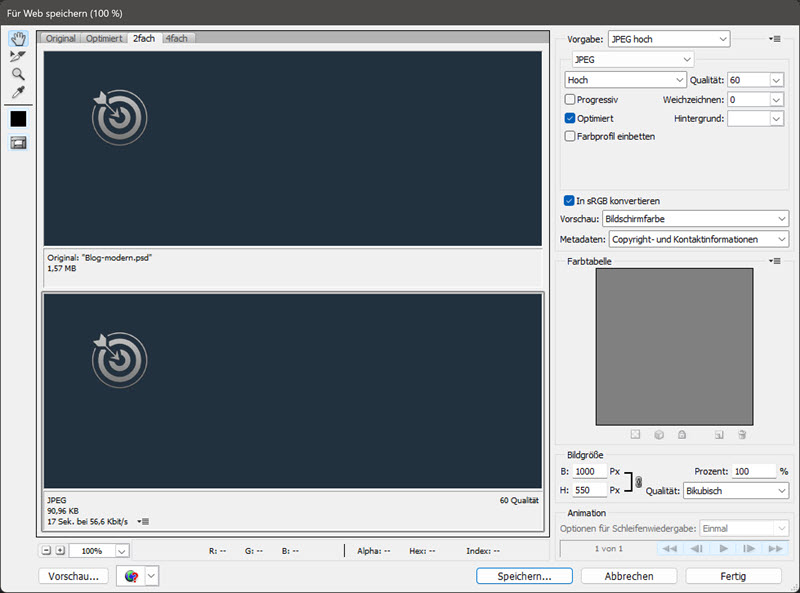Enable Progressiv encoding
800x593 pixels.
tap(570, 99)
